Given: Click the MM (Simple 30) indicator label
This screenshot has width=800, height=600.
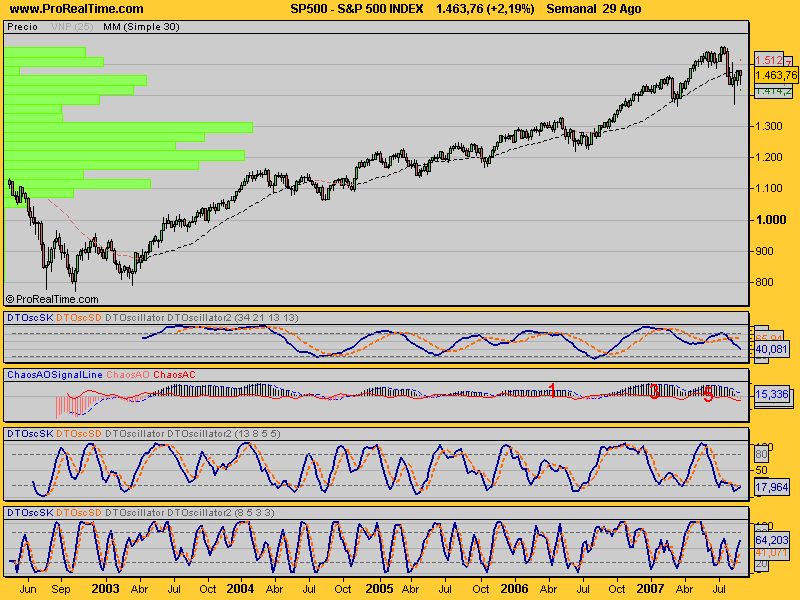Looking at the screenshot, I should click(x=141, y=27).
